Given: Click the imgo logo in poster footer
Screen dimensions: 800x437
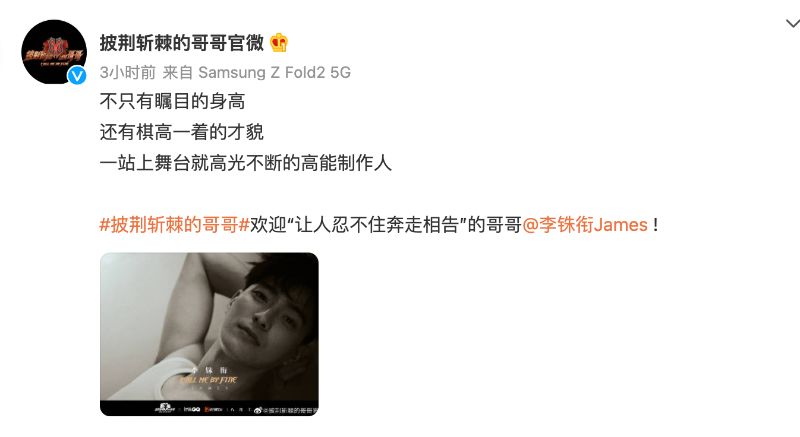Looking at the screenshot, I should (x=192, y=409).
